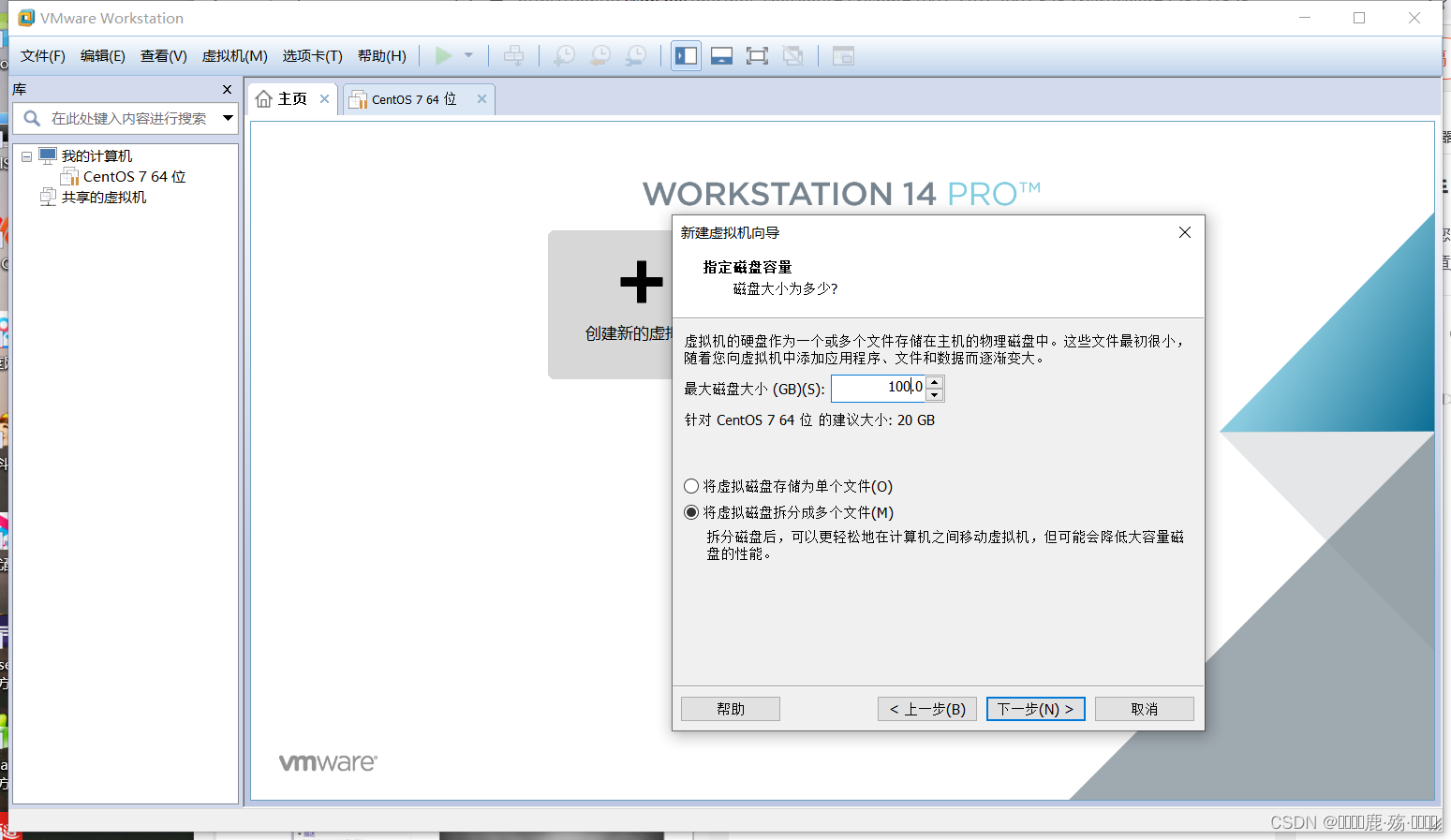Click the unity mode toolbar icon
Viewport: 1451px width, 840px height.
pos(793,56)
